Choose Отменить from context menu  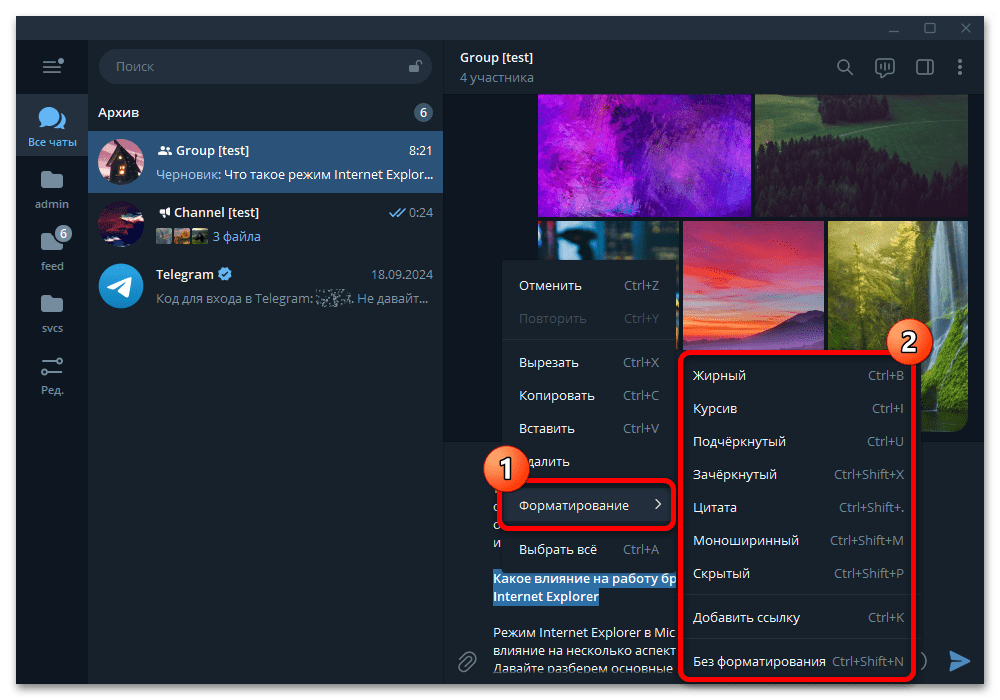coord(588,286)
